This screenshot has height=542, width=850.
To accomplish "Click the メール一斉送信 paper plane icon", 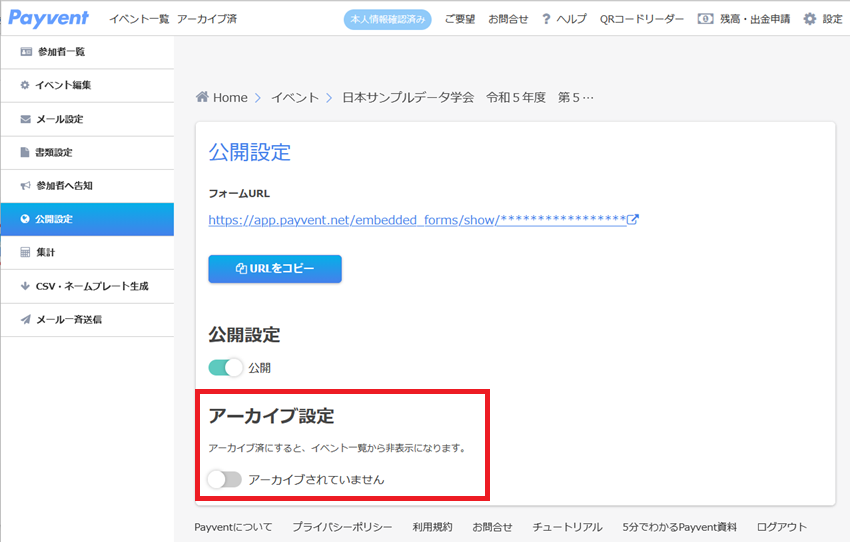I will 25,319.
